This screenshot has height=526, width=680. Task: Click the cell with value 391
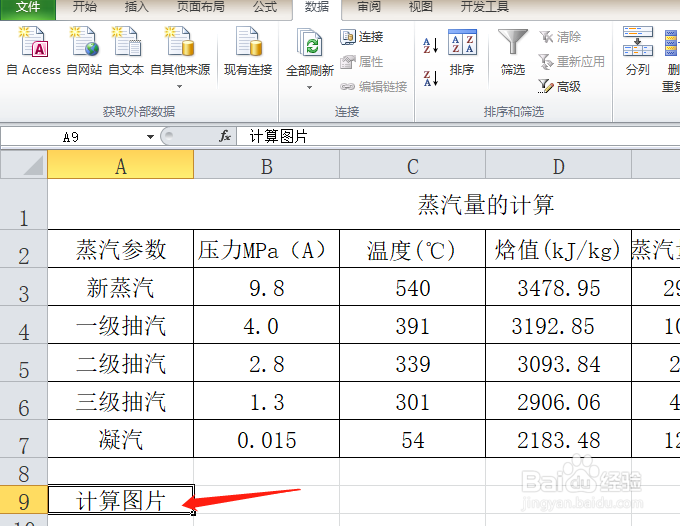[413, 325]
